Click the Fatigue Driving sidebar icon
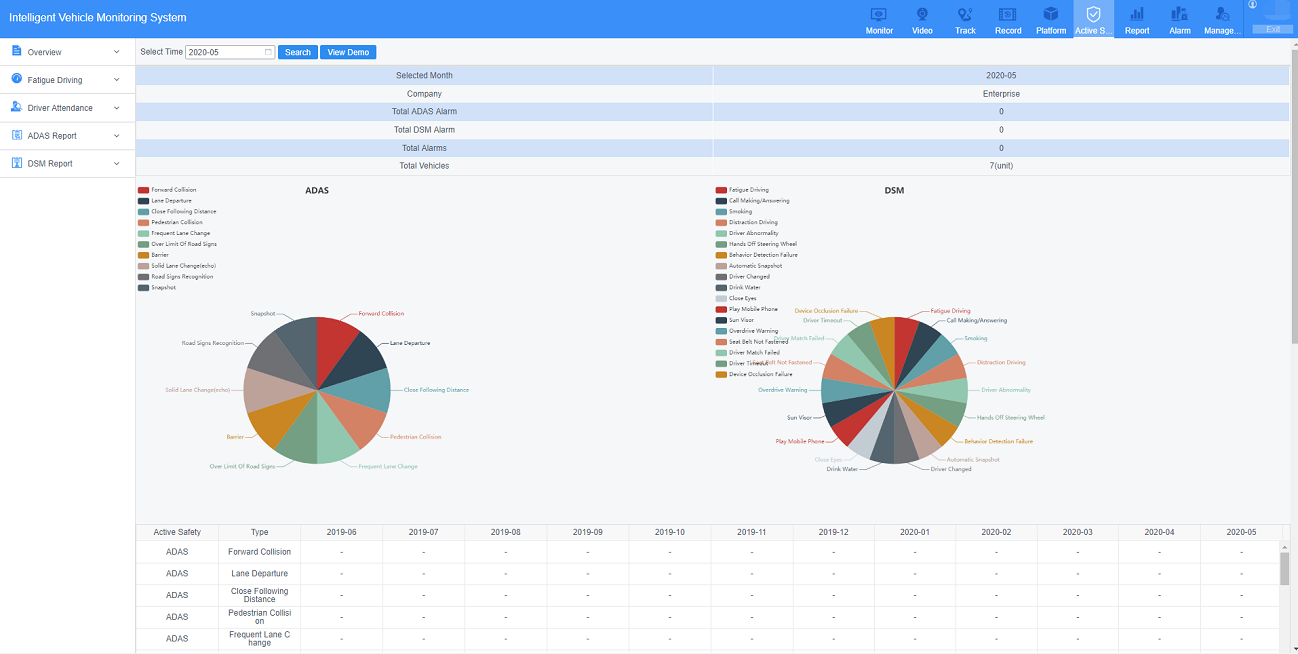1298x654 pixels. coord(17,78)
